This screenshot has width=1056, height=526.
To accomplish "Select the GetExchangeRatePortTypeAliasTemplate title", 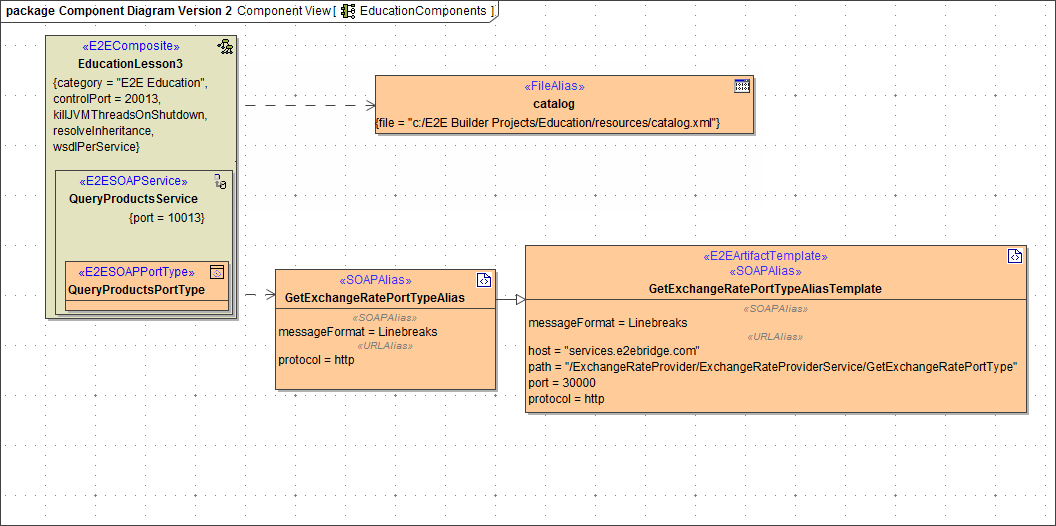I will 765,288.
